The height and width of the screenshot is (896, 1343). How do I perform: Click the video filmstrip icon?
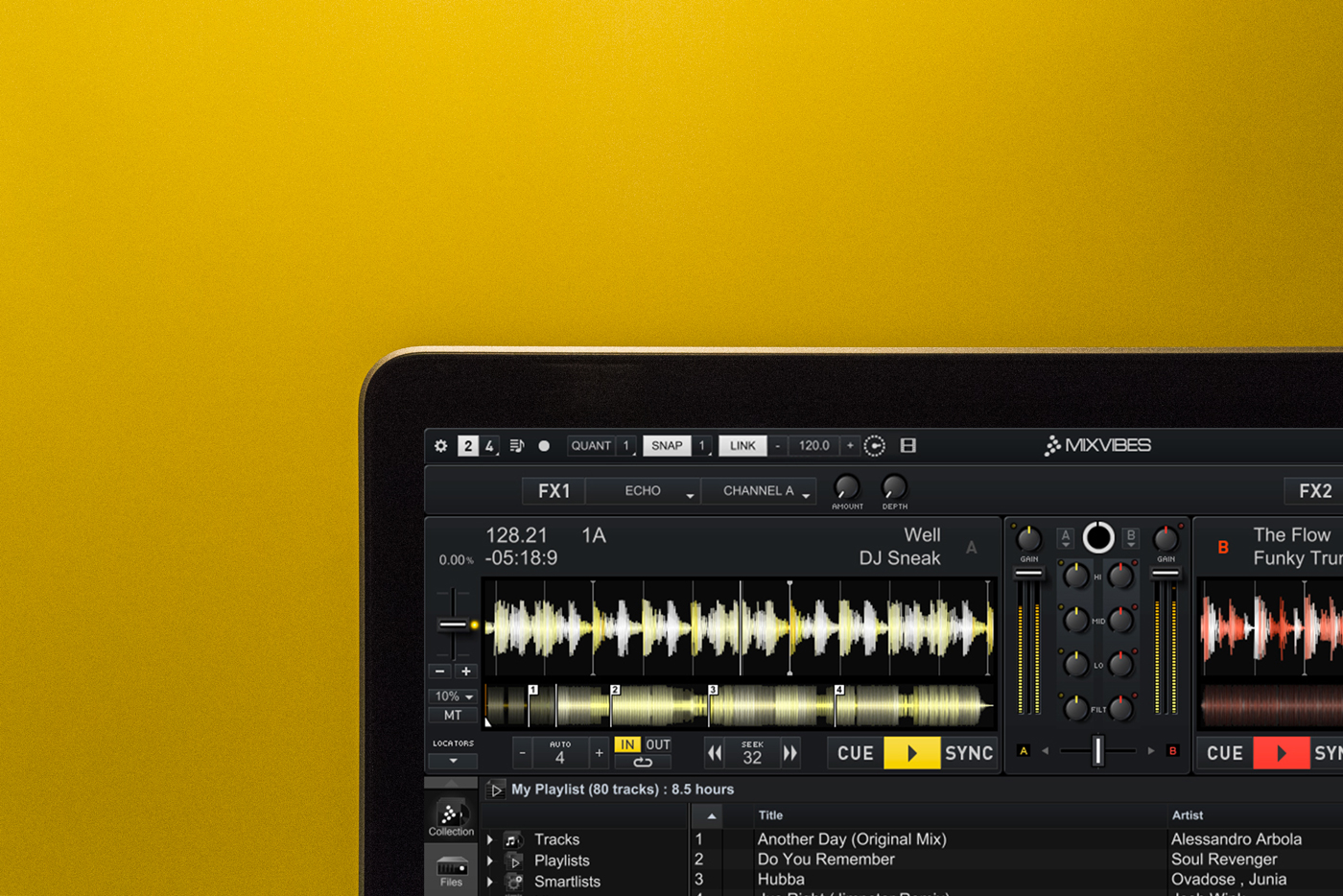(x=907, y=446)
